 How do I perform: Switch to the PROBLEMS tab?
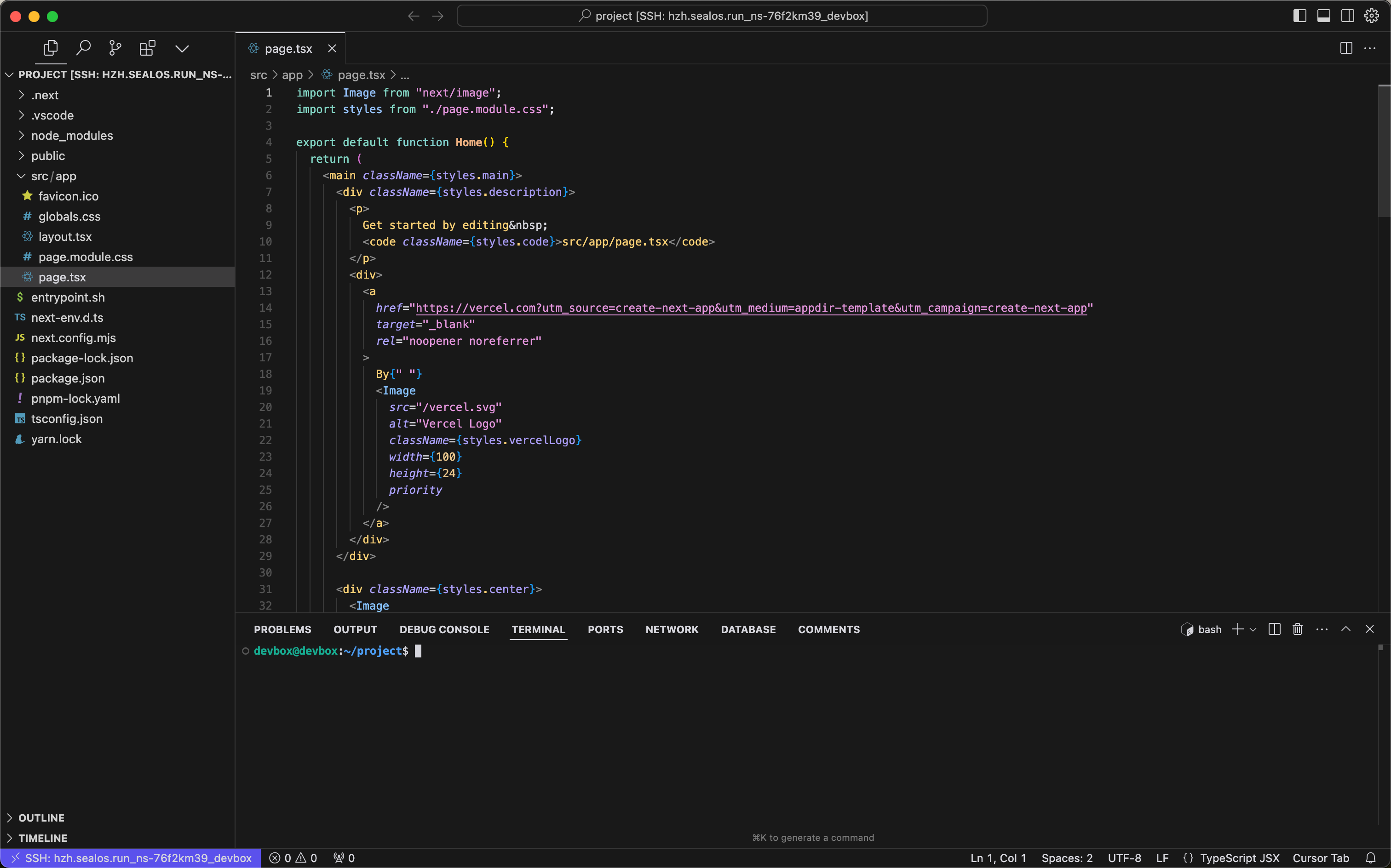pos(282,629)
